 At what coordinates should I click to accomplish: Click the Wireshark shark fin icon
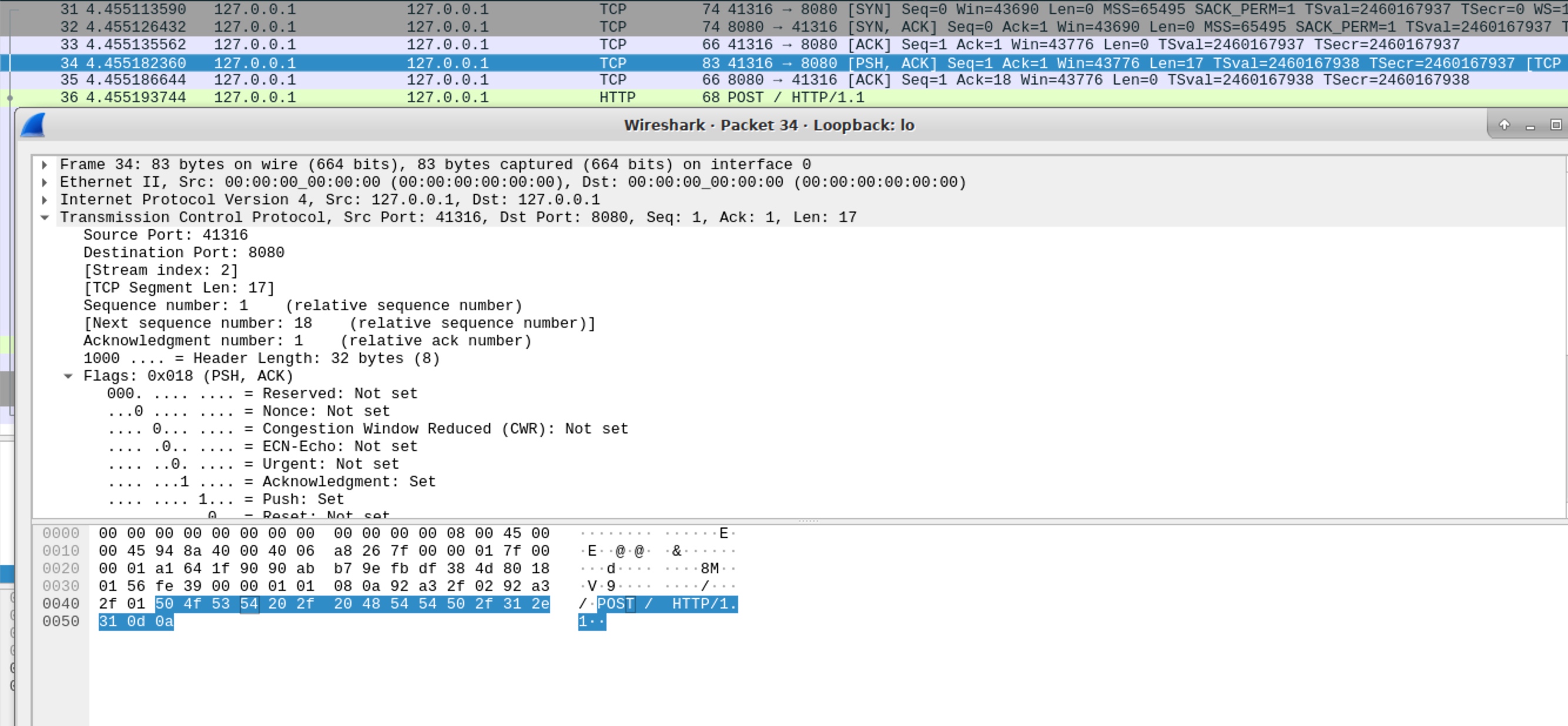coord(33,125)
